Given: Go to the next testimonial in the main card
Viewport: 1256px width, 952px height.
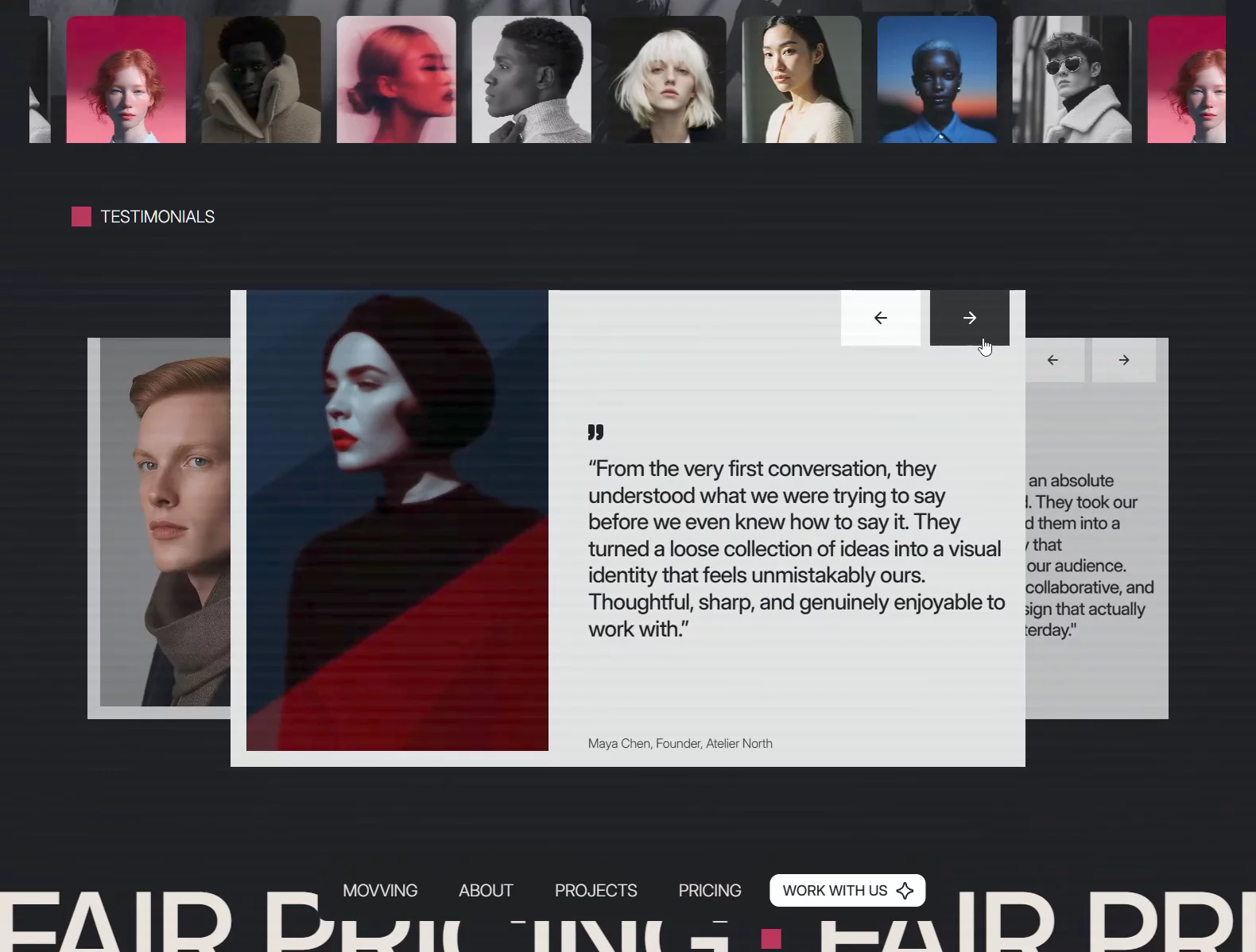Looking at the screenshot, I should point(970,318).
